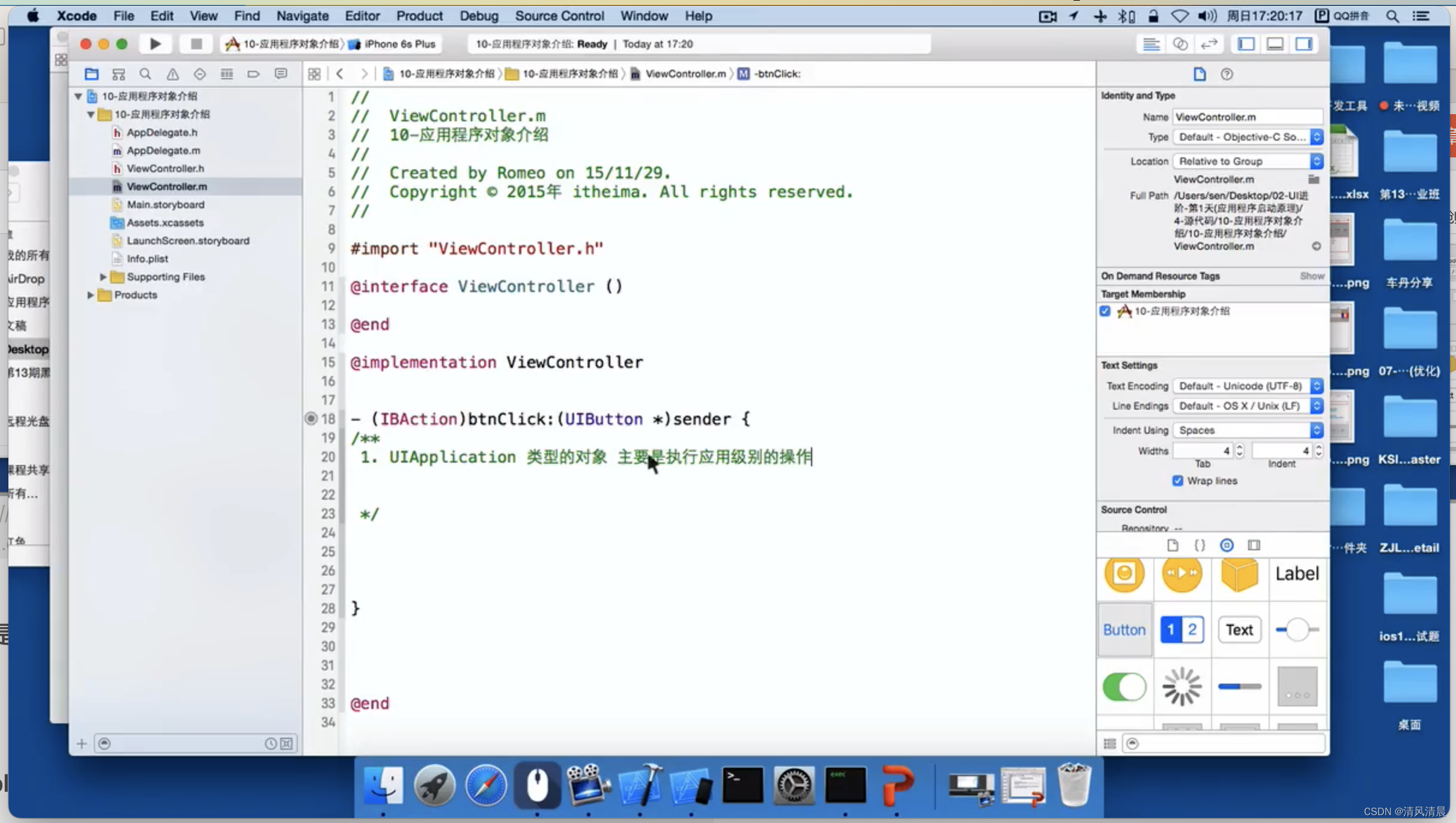This screenshot has height=823, width=1456.
Task: Click ViewController.h file in navigator
Action: (x=165, y=168)
